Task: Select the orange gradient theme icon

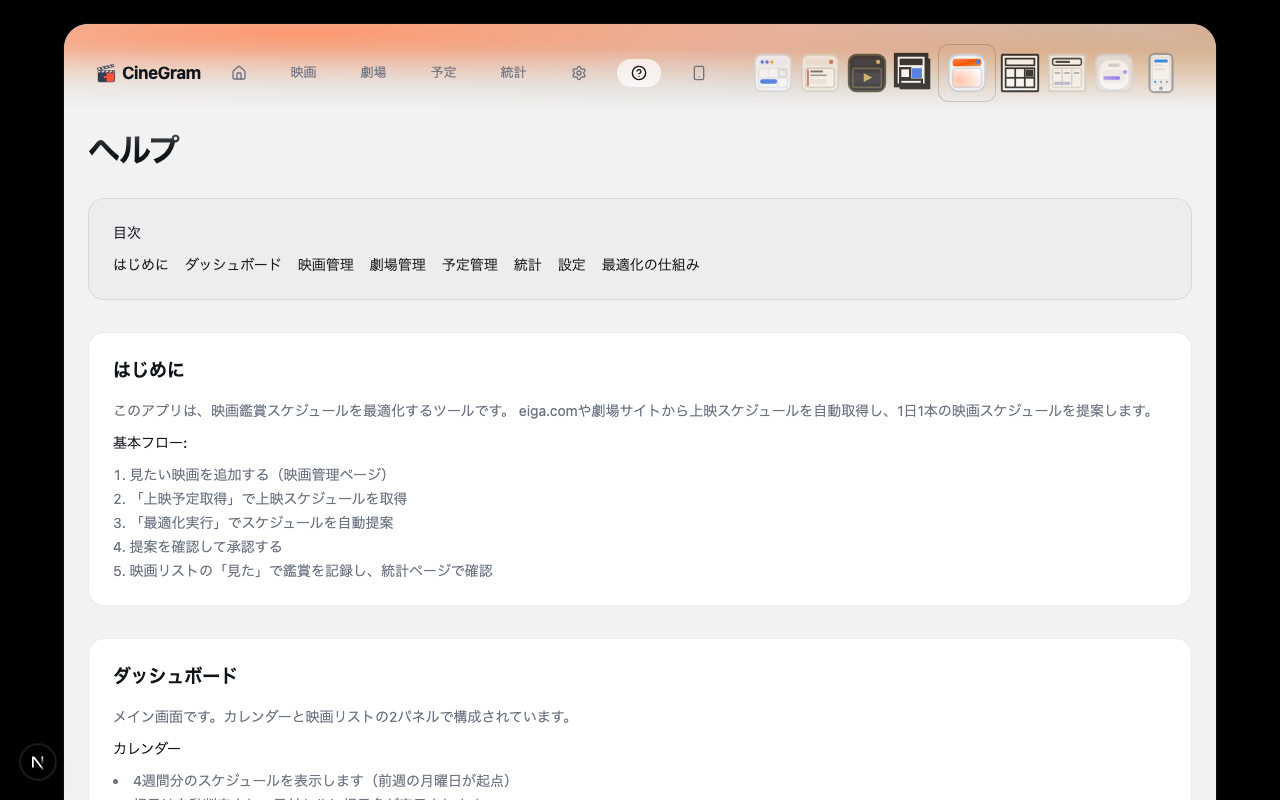Action: click(967, 73)
